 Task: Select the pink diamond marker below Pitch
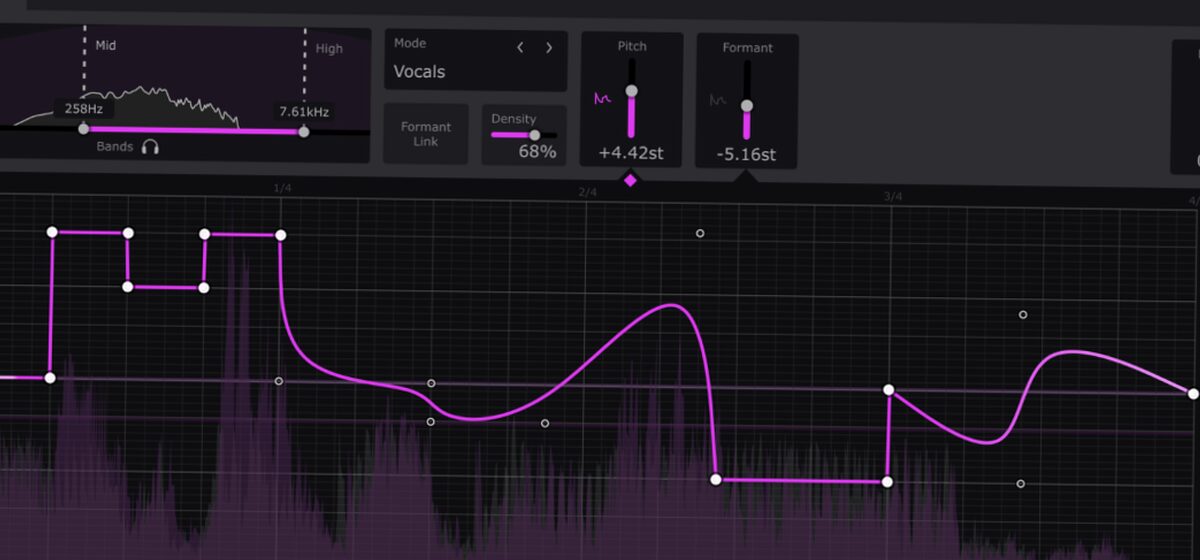630,180
